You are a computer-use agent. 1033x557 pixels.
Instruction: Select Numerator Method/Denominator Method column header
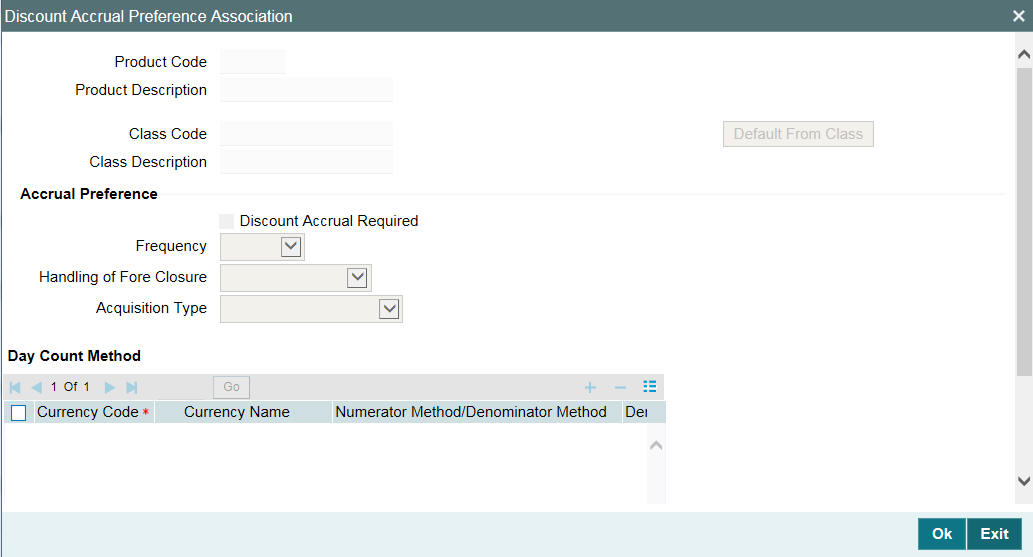[471, 412]
